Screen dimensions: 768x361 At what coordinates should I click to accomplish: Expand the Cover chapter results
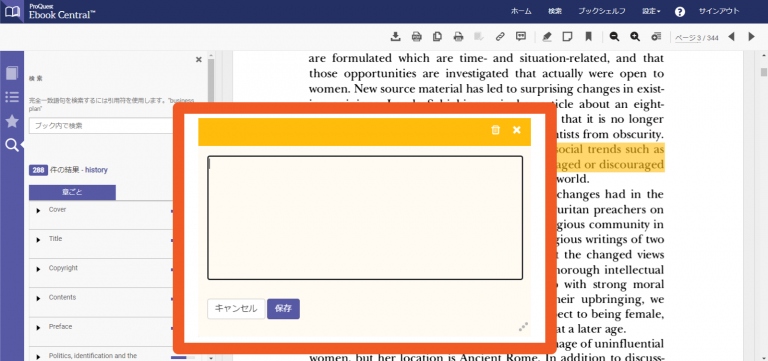(38, 211)
